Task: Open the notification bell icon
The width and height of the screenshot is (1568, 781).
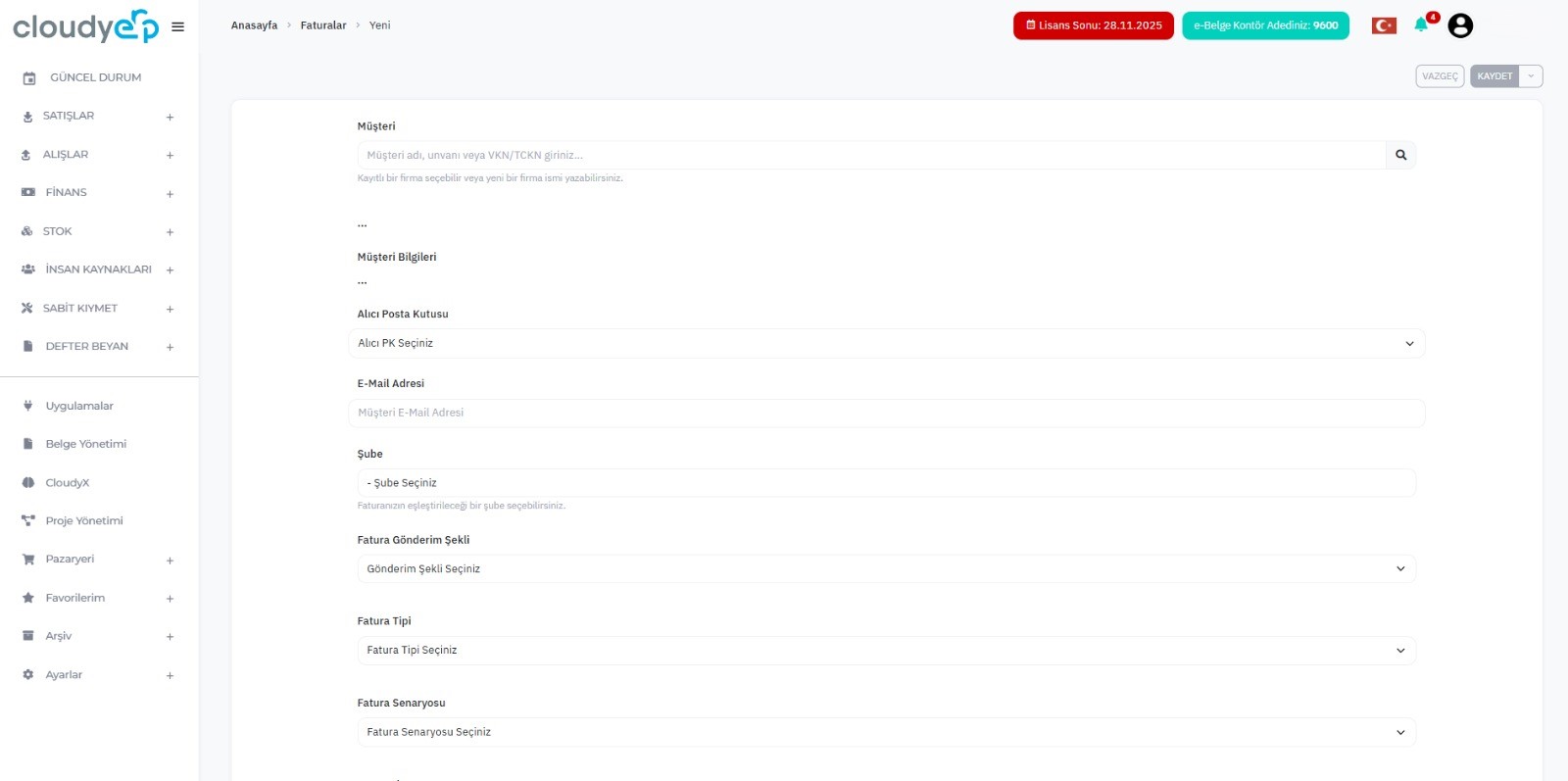Action: pos(1421,24)
